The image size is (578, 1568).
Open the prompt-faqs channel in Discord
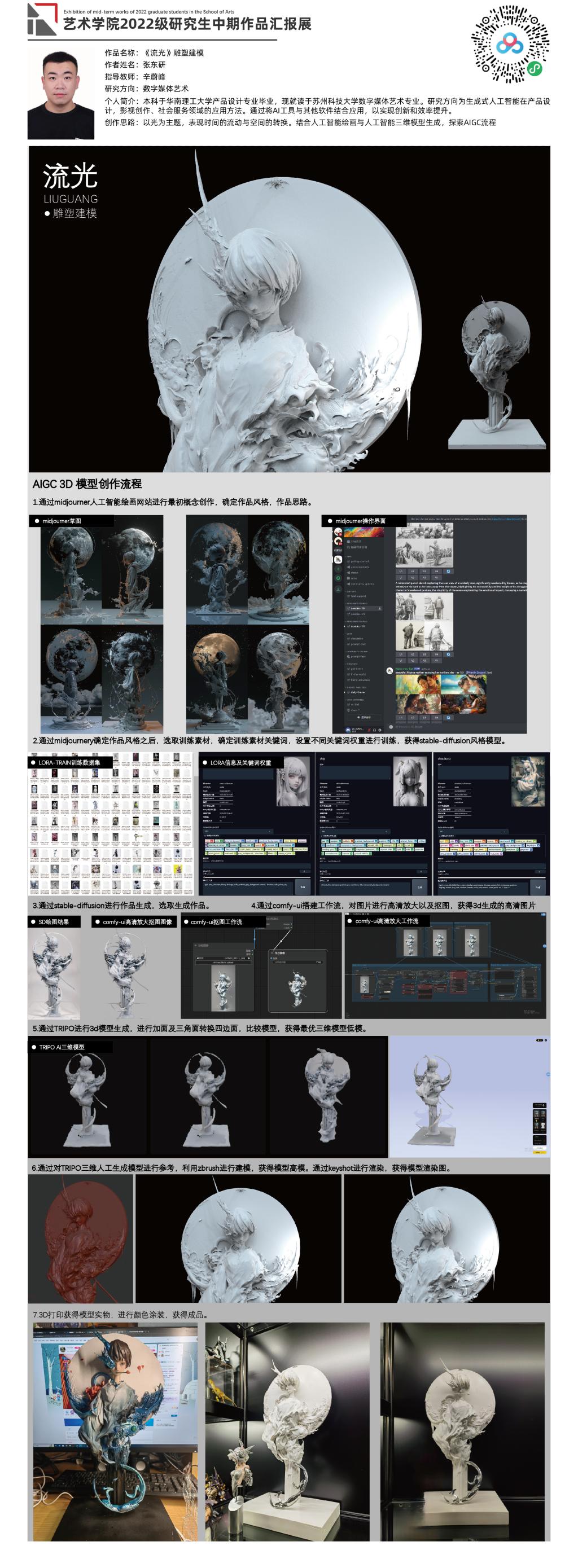pos(358,656)
